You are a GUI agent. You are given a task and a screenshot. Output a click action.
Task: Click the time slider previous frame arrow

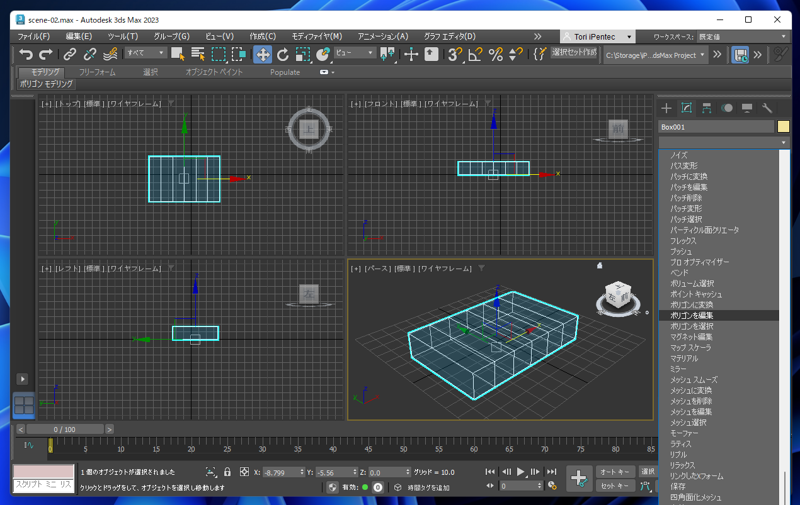click(x=20, y=430)
